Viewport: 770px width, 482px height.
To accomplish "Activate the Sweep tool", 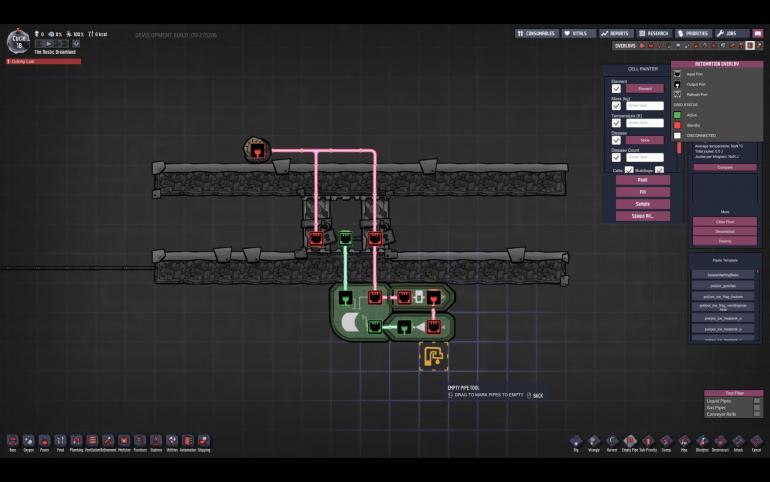I will point(666,441).
